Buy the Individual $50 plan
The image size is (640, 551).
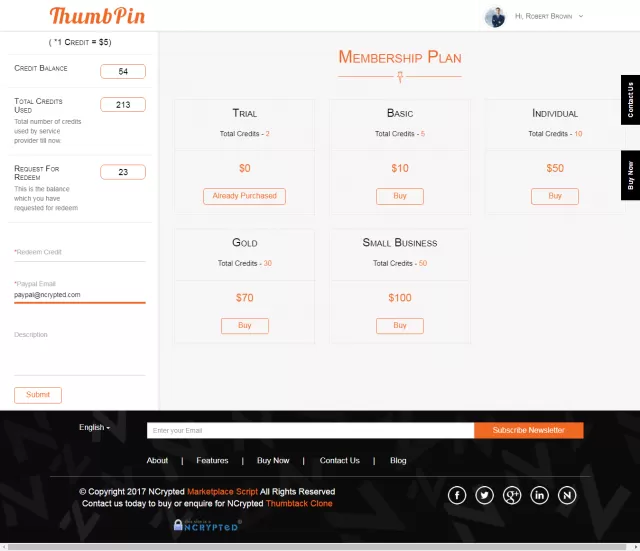pyautogui.click(x=555, y=196)
